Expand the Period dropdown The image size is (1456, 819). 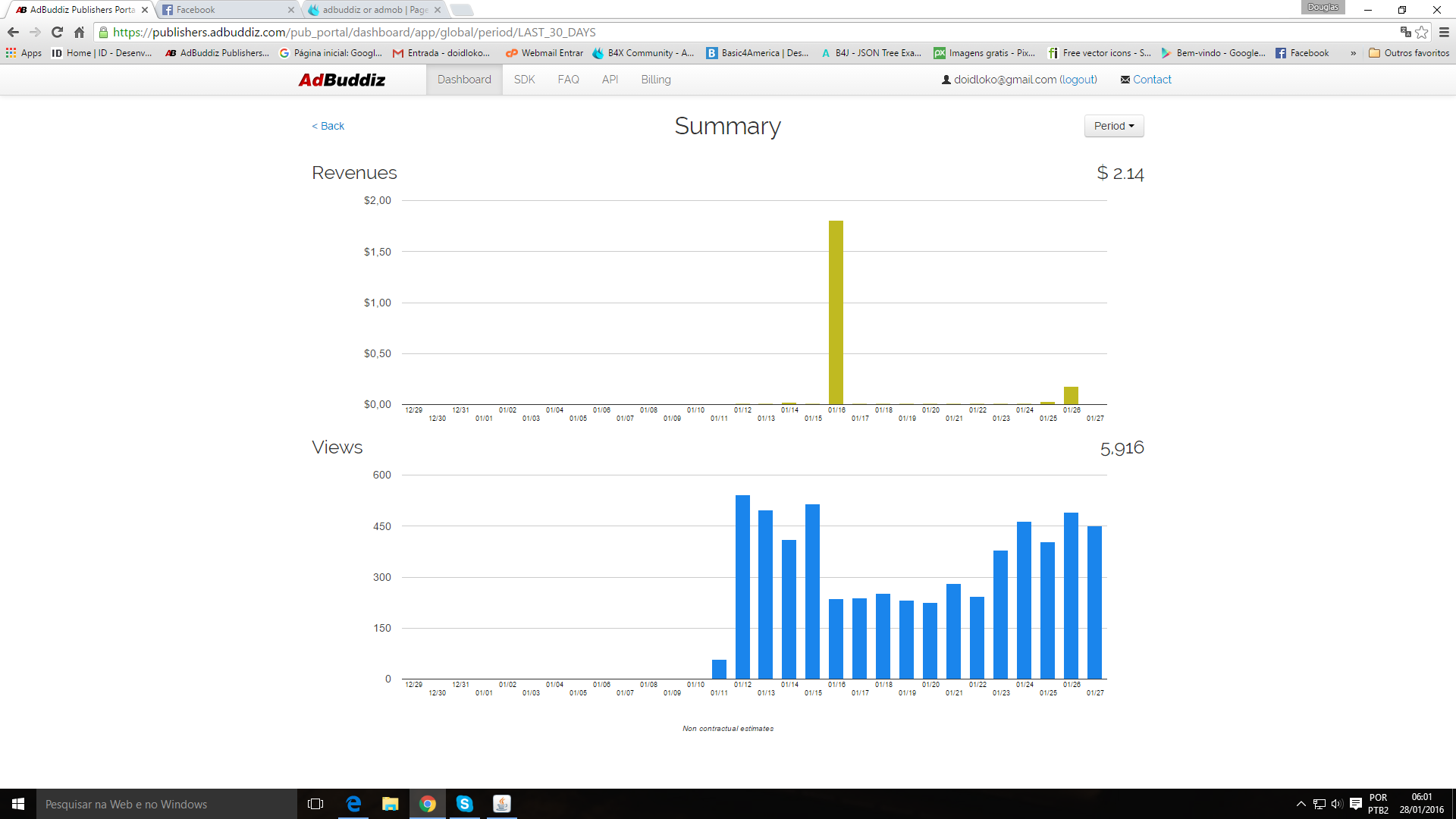coord(1113,126)
